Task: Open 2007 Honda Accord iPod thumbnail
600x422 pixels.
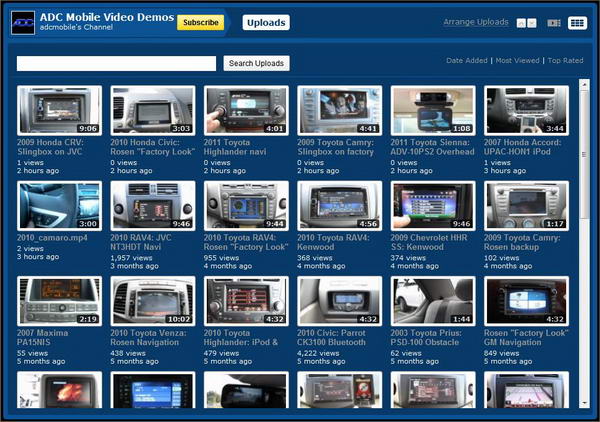Action: pos(526,110)
